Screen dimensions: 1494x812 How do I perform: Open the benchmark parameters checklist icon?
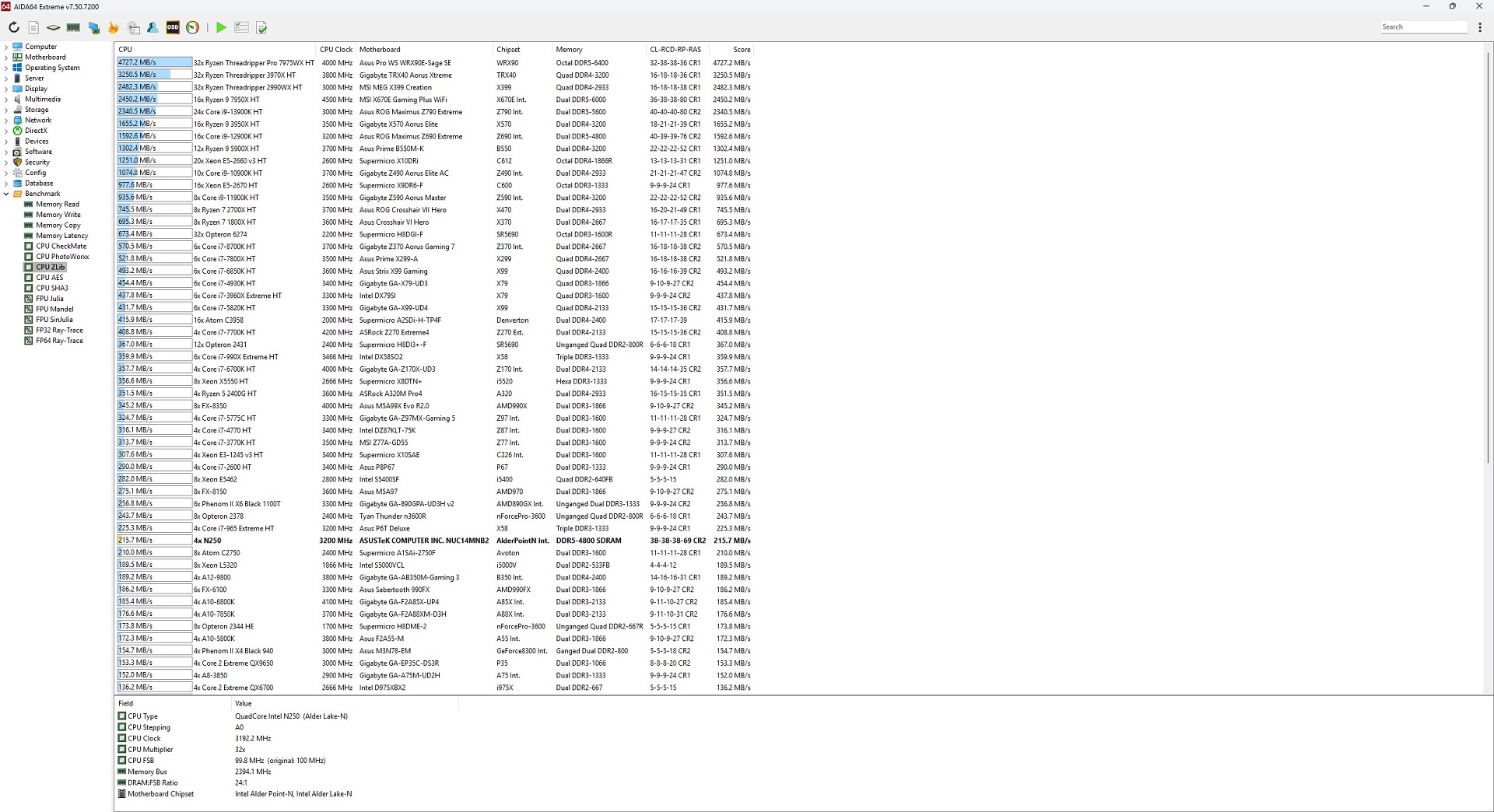click(x=241, y=28)
